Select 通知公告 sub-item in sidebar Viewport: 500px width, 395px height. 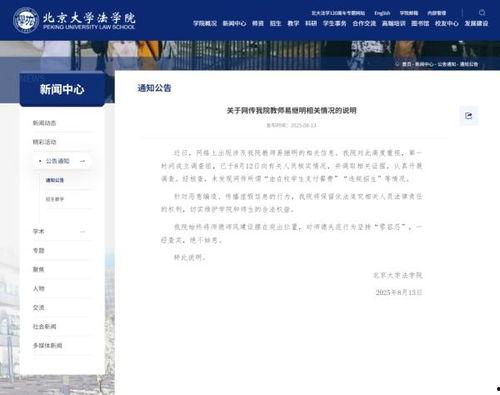[55, 180]
